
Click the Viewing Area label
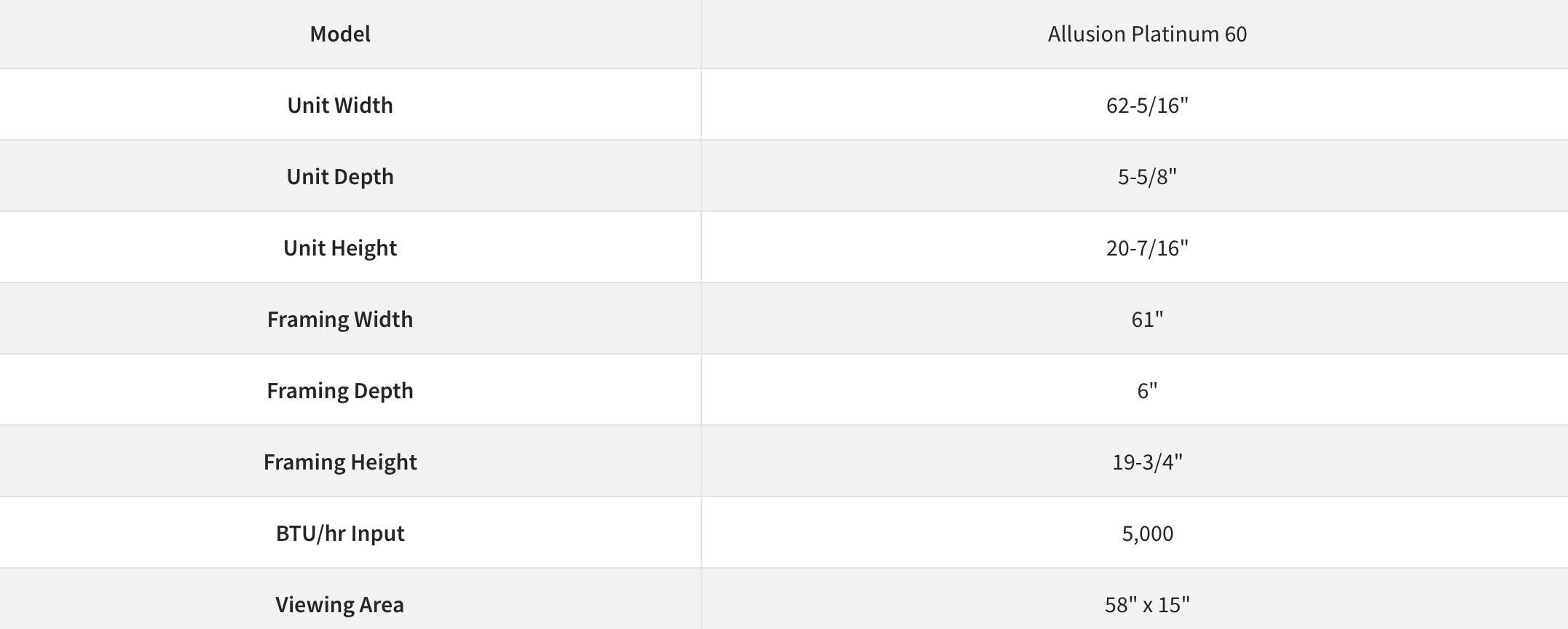coord(340,605)
